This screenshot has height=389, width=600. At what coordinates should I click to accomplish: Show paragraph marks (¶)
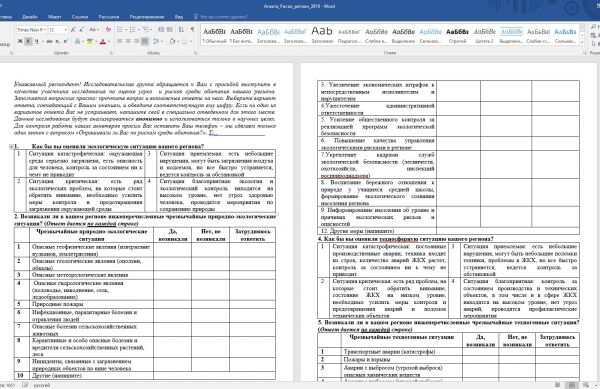[192, 29]
